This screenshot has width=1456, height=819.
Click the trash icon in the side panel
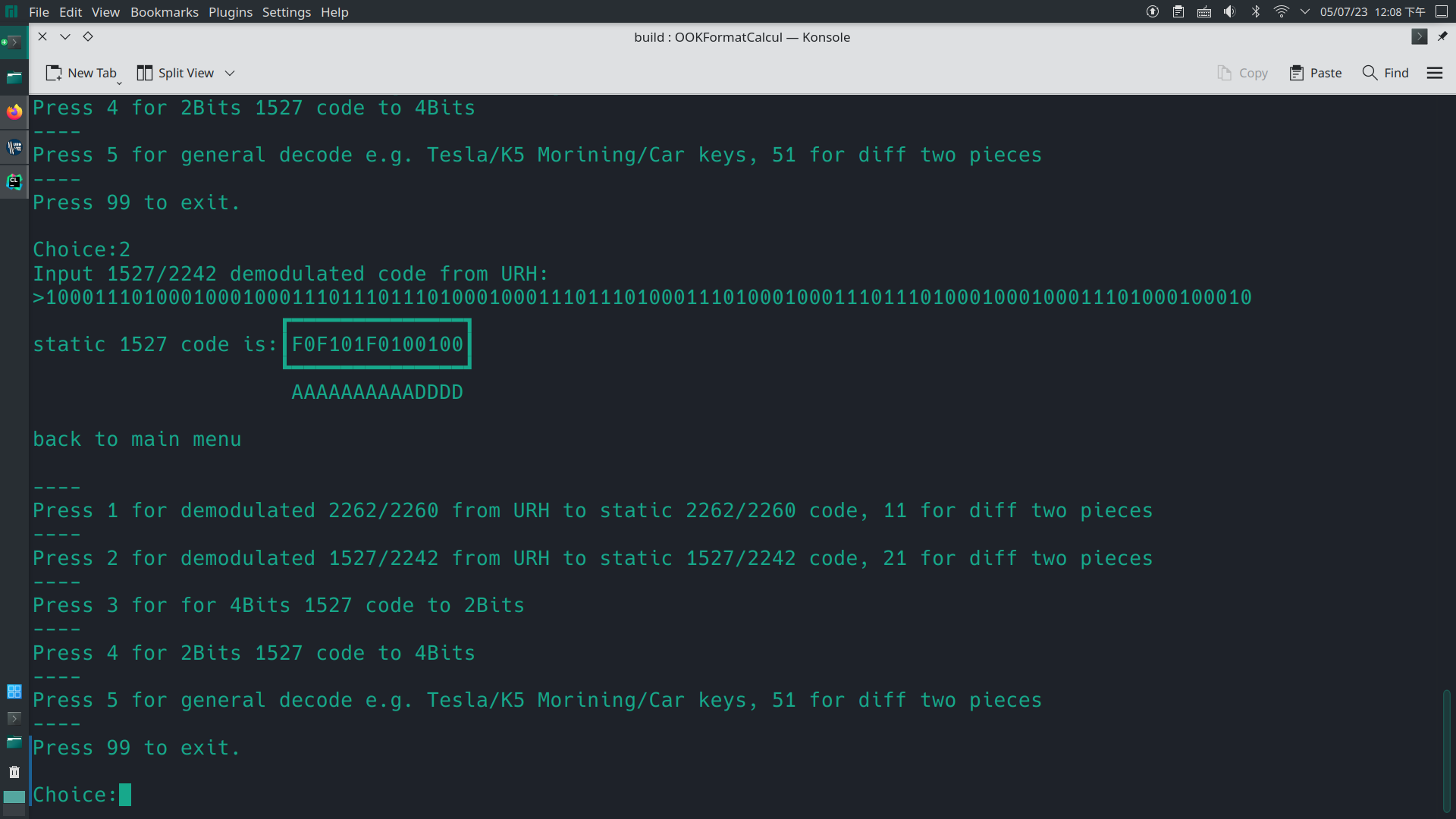tap(14, 772)
